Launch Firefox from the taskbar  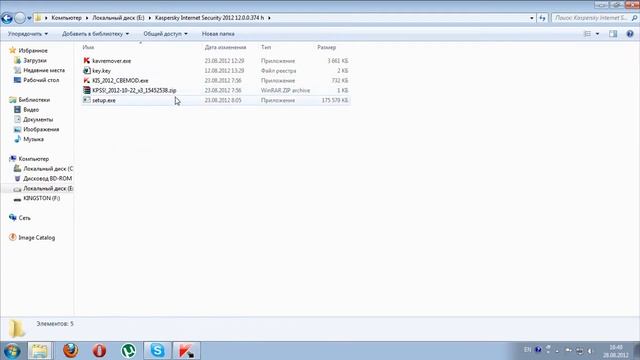point(70,351)
